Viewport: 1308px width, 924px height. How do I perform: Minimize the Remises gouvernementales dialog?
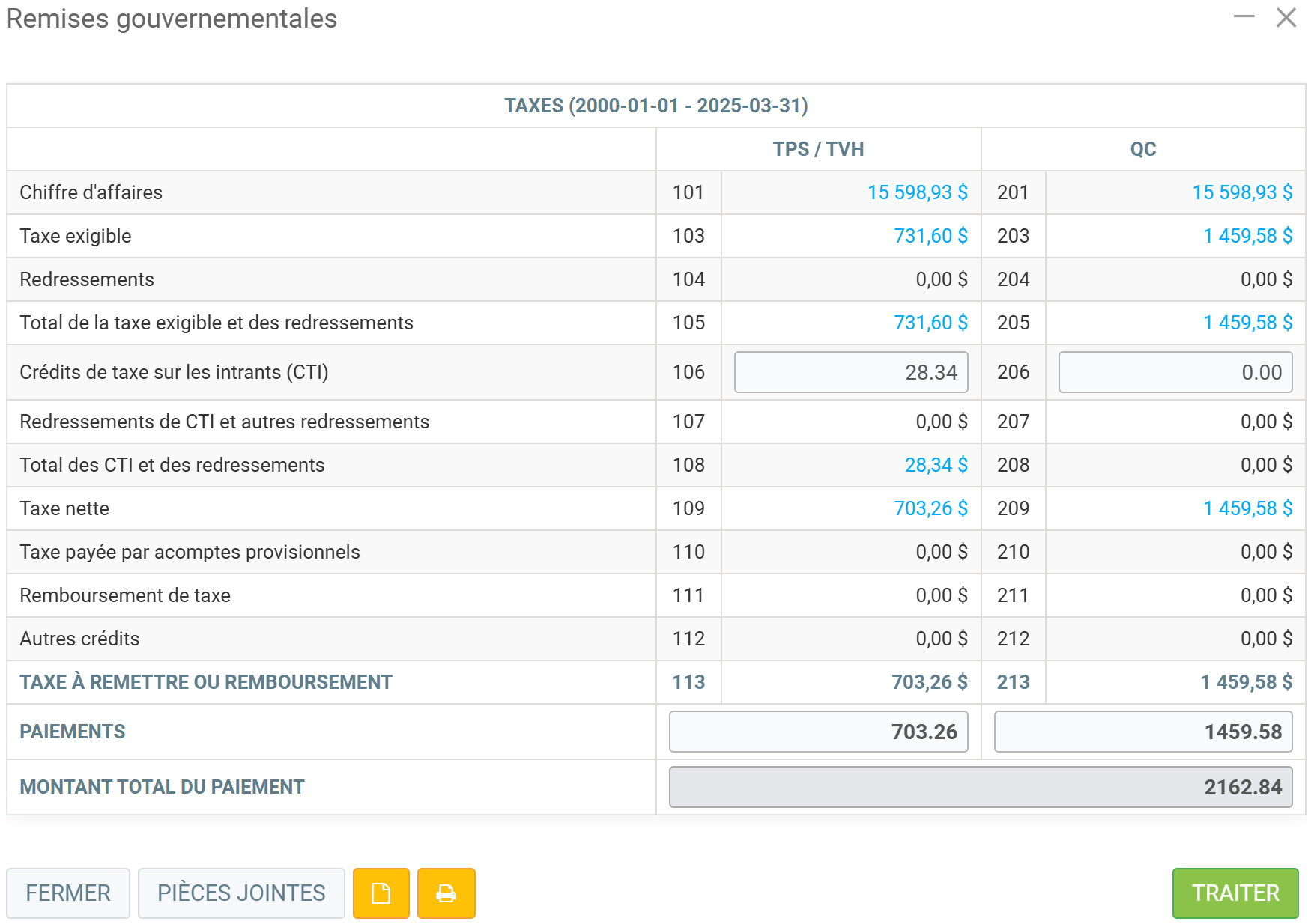1244,16
